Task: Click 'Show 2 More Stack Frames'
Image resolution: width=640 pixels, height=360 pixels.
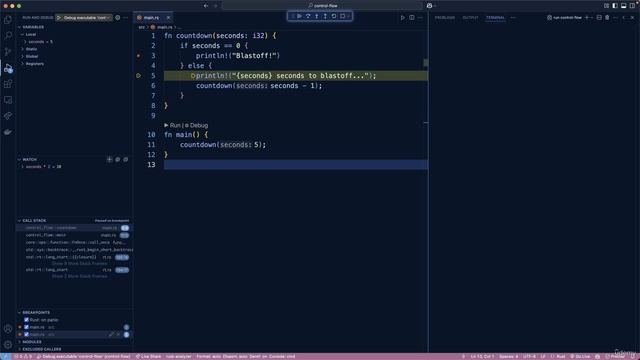Action: coord(80,276)
